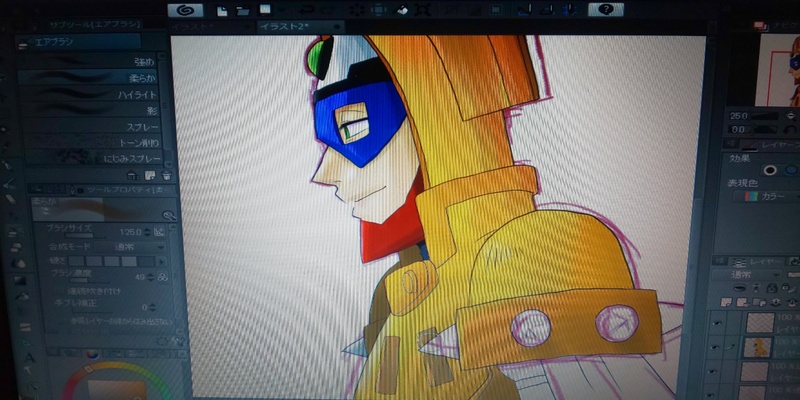Toggle 連続吹き付け checkbox
This screenshot has width=800, height=400.
coord(61,291)
